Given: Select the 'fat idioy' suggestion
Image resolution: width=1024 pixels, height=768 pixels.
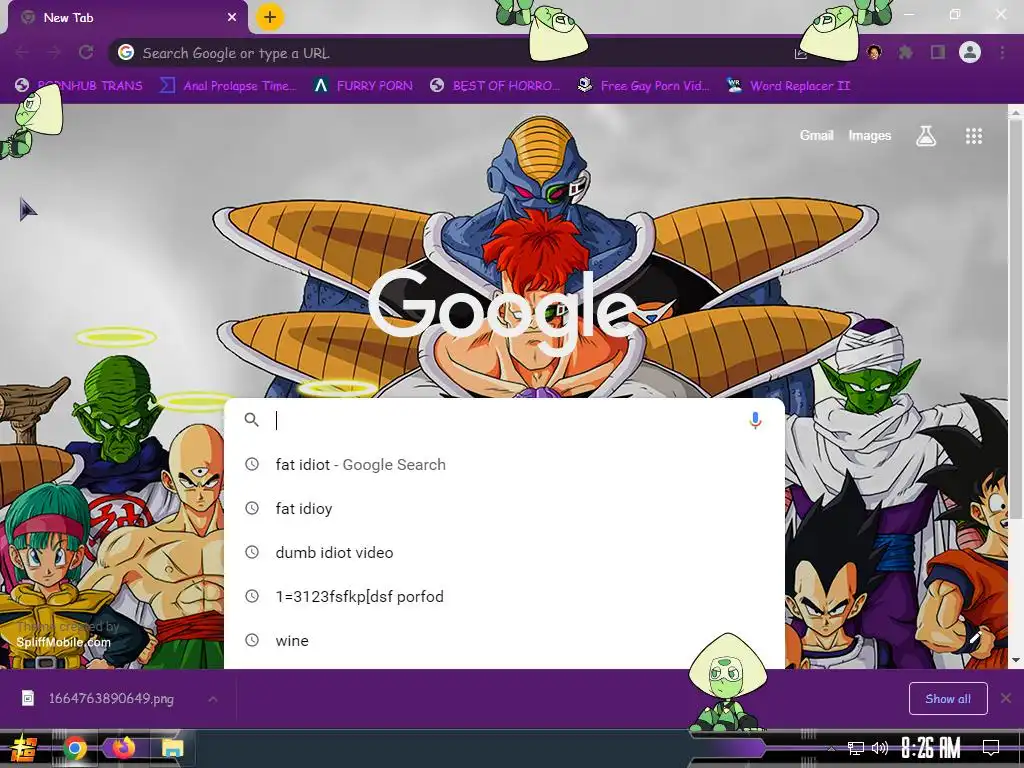Looking at the screenshot, I should pyautogui.click(x=504, y=508).
